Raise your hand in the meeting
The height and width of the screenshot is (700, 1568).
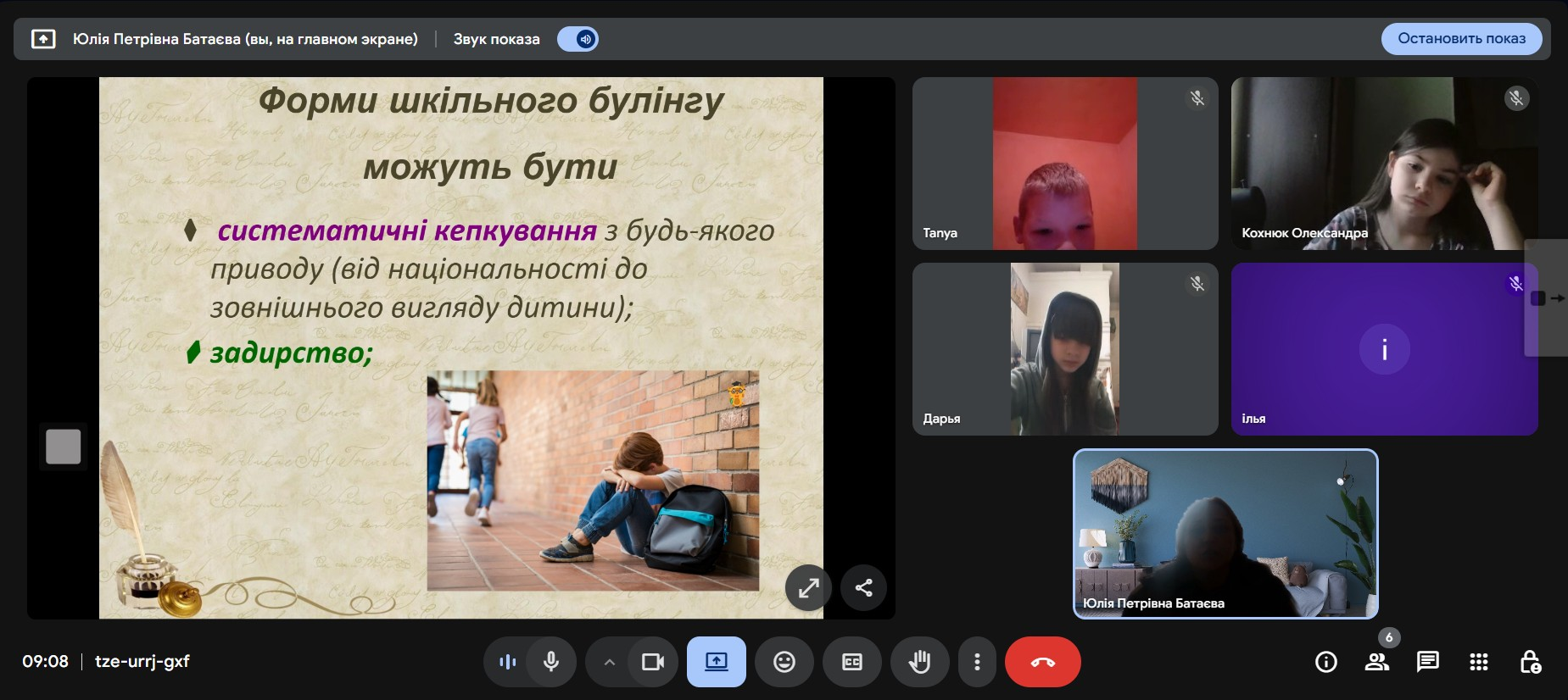(919, 662)
